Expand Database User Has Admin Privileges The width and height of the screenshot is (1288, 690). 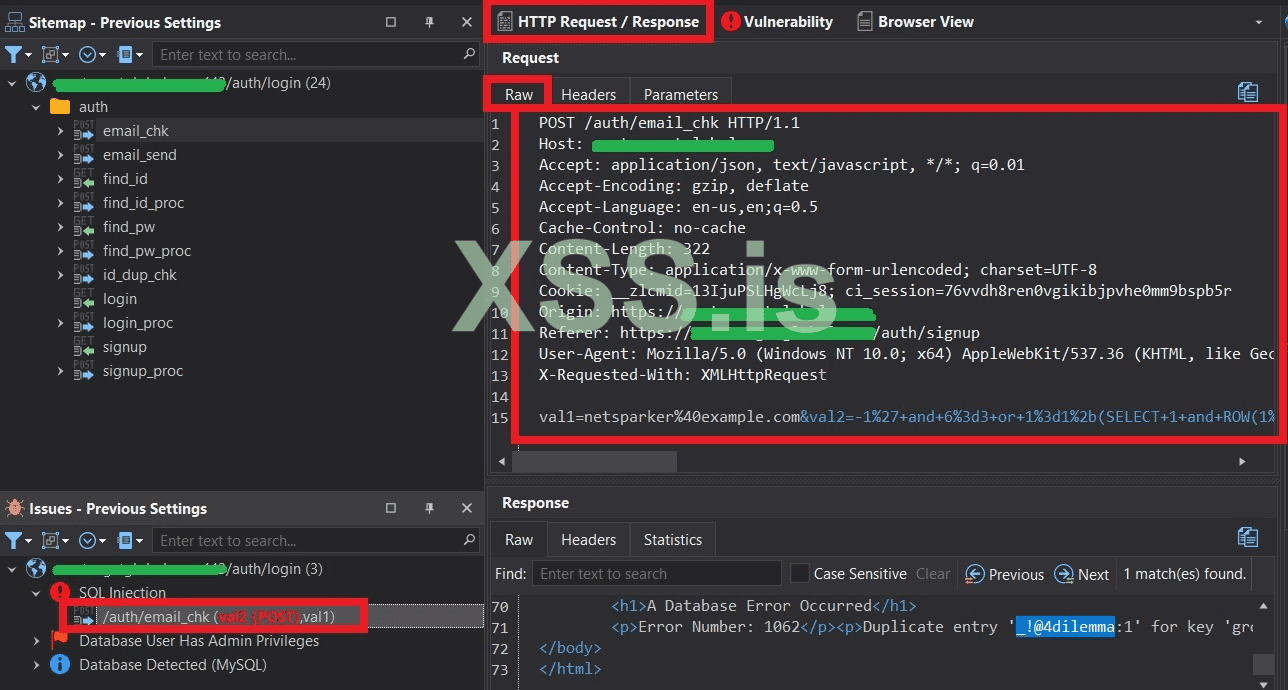tap(36, 641)
